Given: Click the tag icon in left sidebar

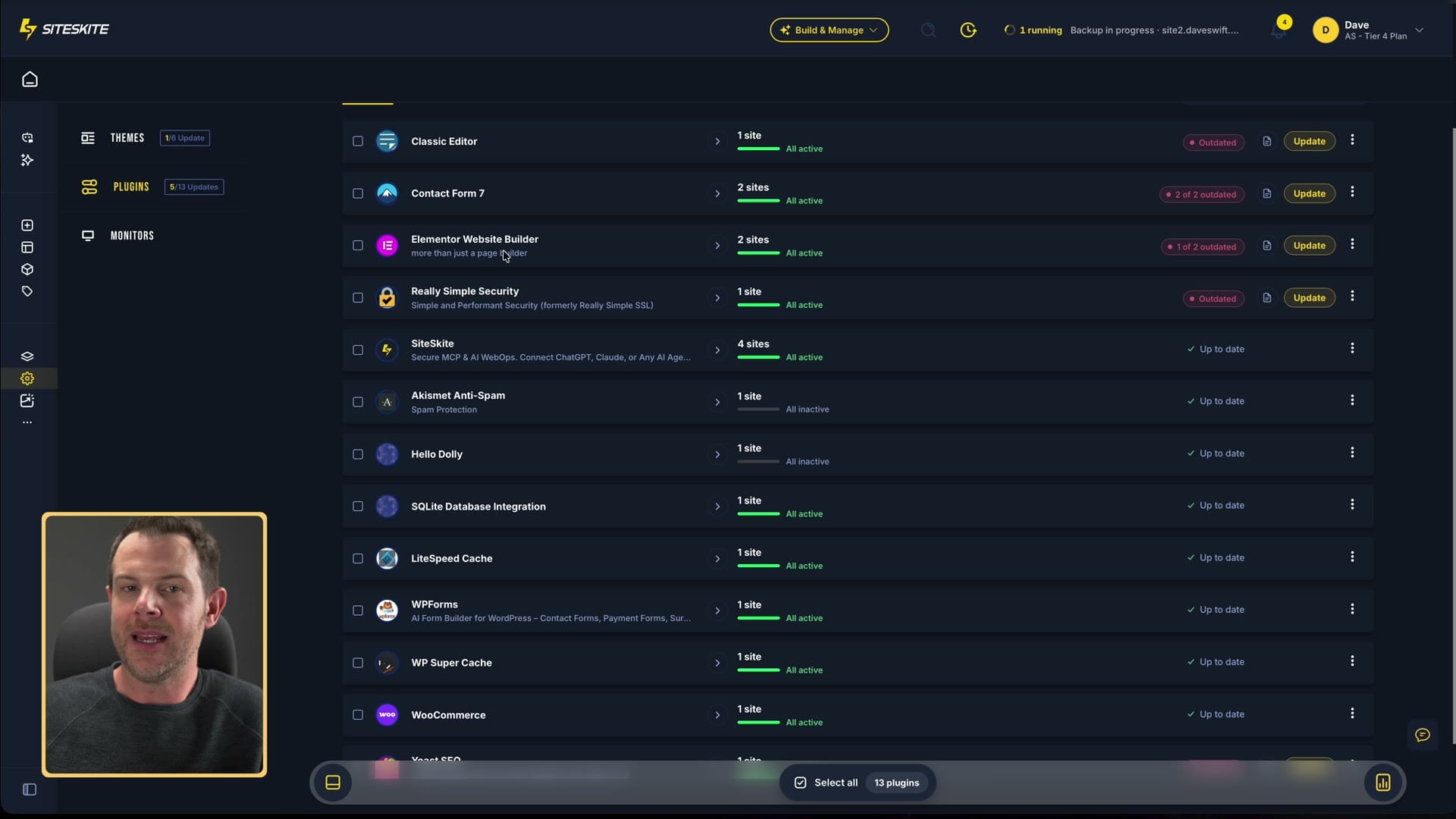Looking at the screenshot, I should pyautogui.click(x=27, y=291).
